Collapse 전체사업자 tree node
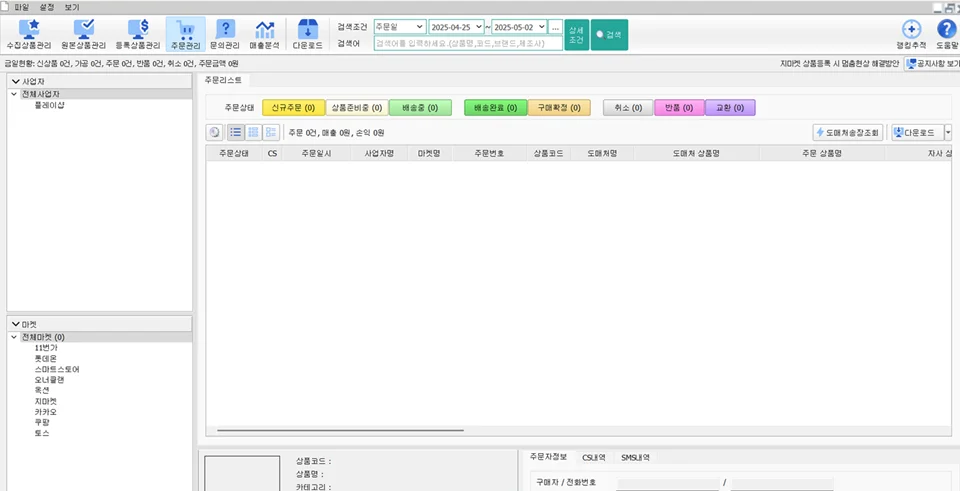960x491 pixels. tap(13, 94)
